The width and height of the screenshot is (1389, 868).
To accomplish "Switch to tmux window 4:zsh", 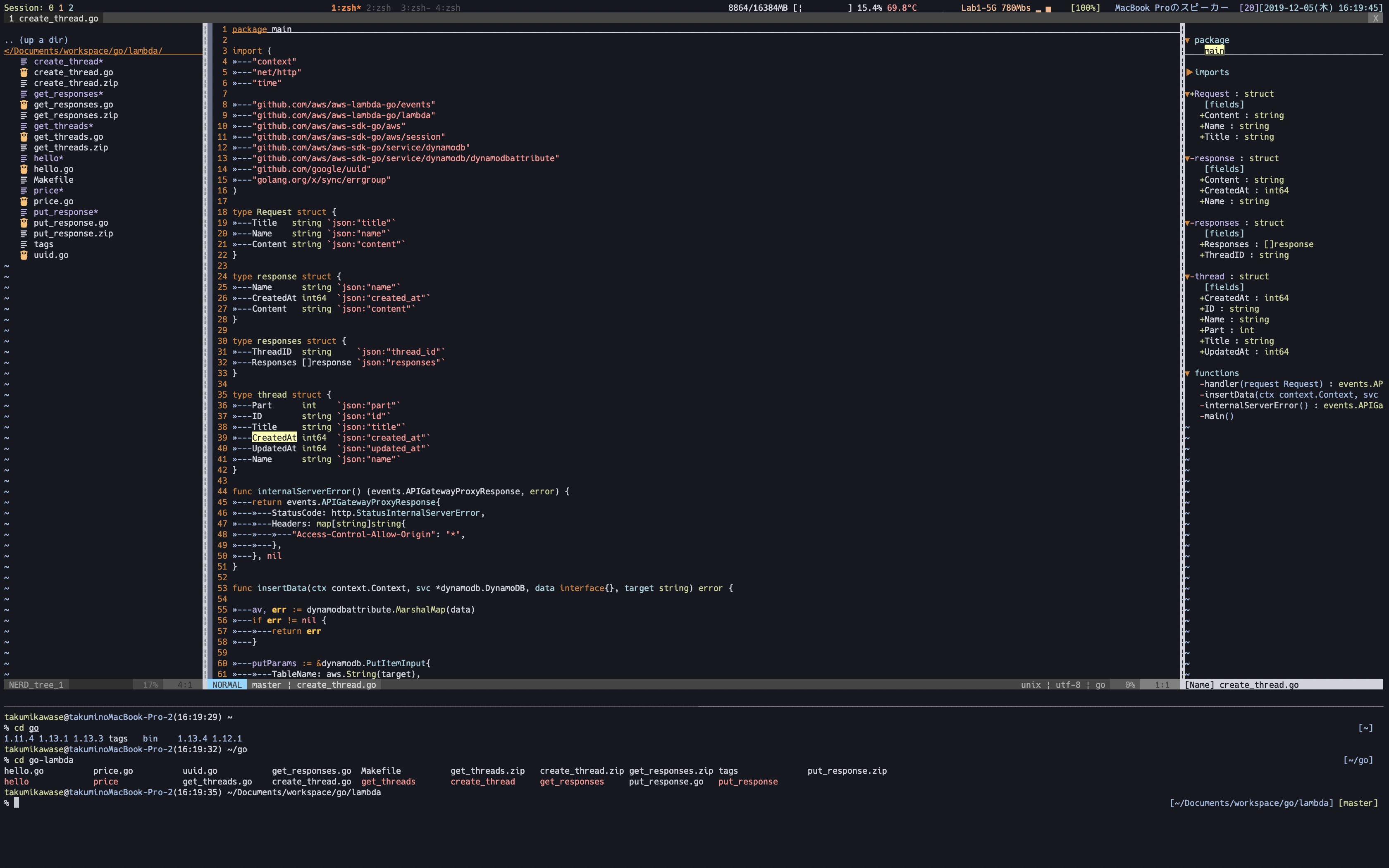I will [448, 7].
